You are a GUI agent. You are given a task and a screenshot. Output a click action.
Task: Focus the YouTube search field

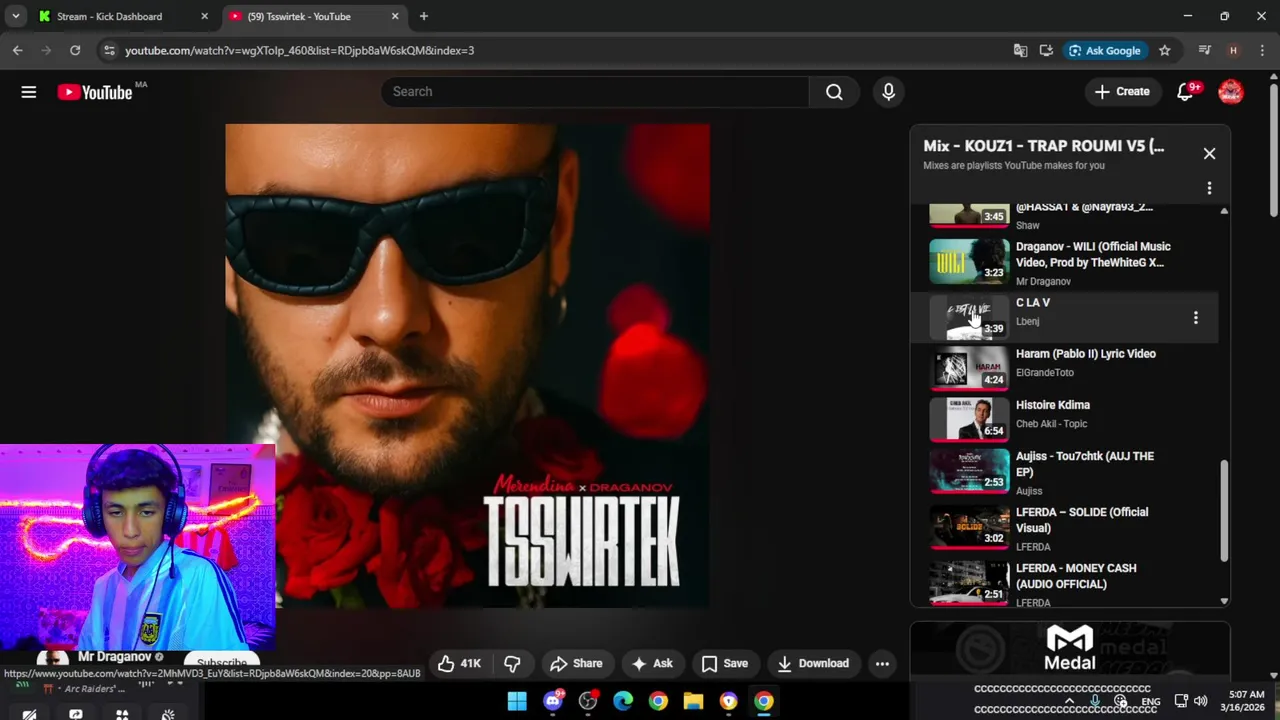click(595, 92)
